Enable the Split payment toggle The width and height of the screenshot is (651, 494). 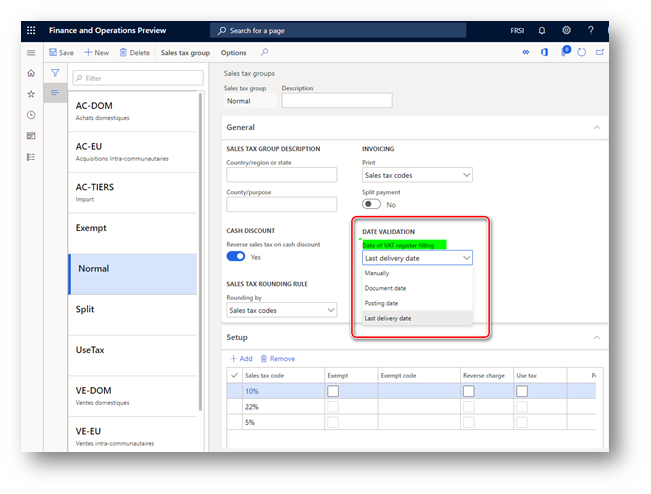(371, 204)
